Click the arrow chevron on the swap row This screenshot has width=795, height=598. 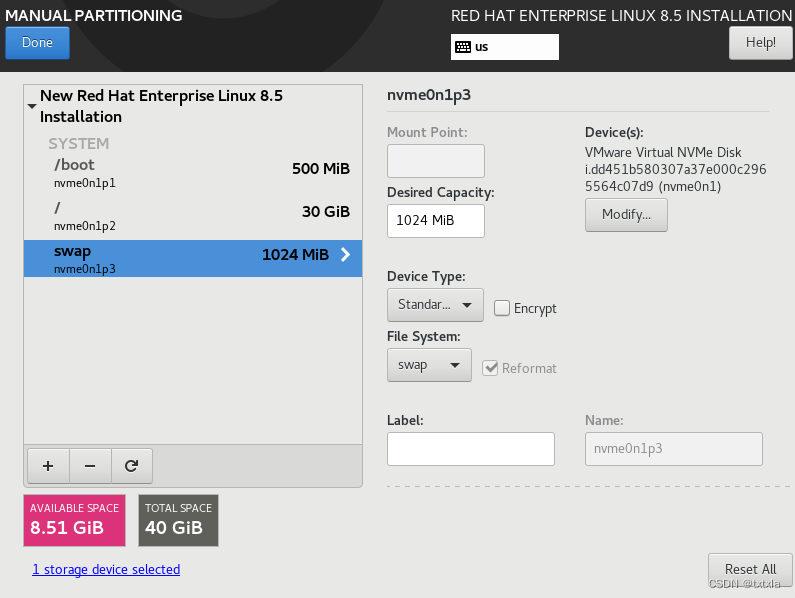[345, 254]
